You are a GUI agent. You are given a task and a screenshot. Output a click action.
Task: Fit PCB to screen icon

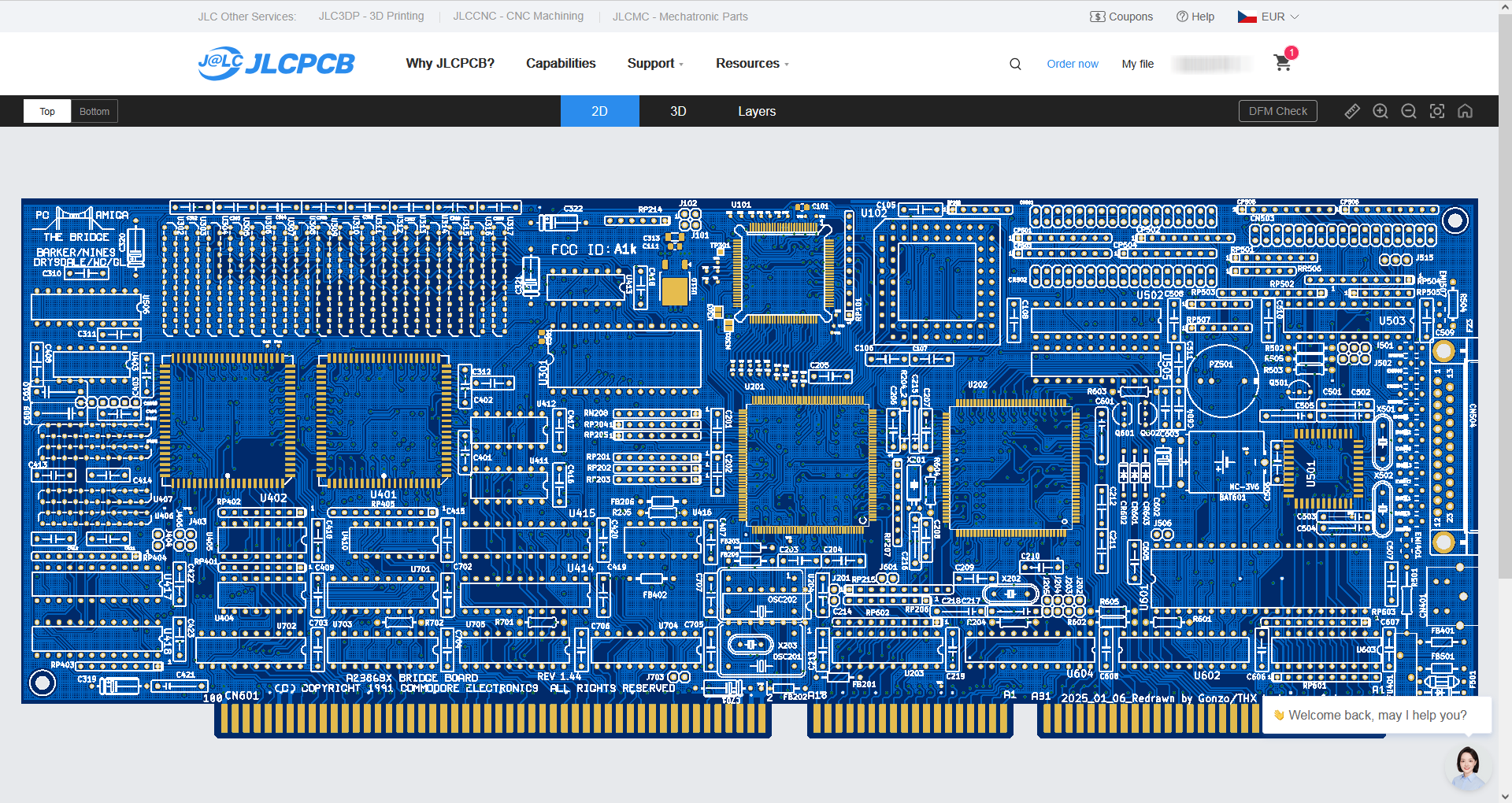[x=1437, y=111]
